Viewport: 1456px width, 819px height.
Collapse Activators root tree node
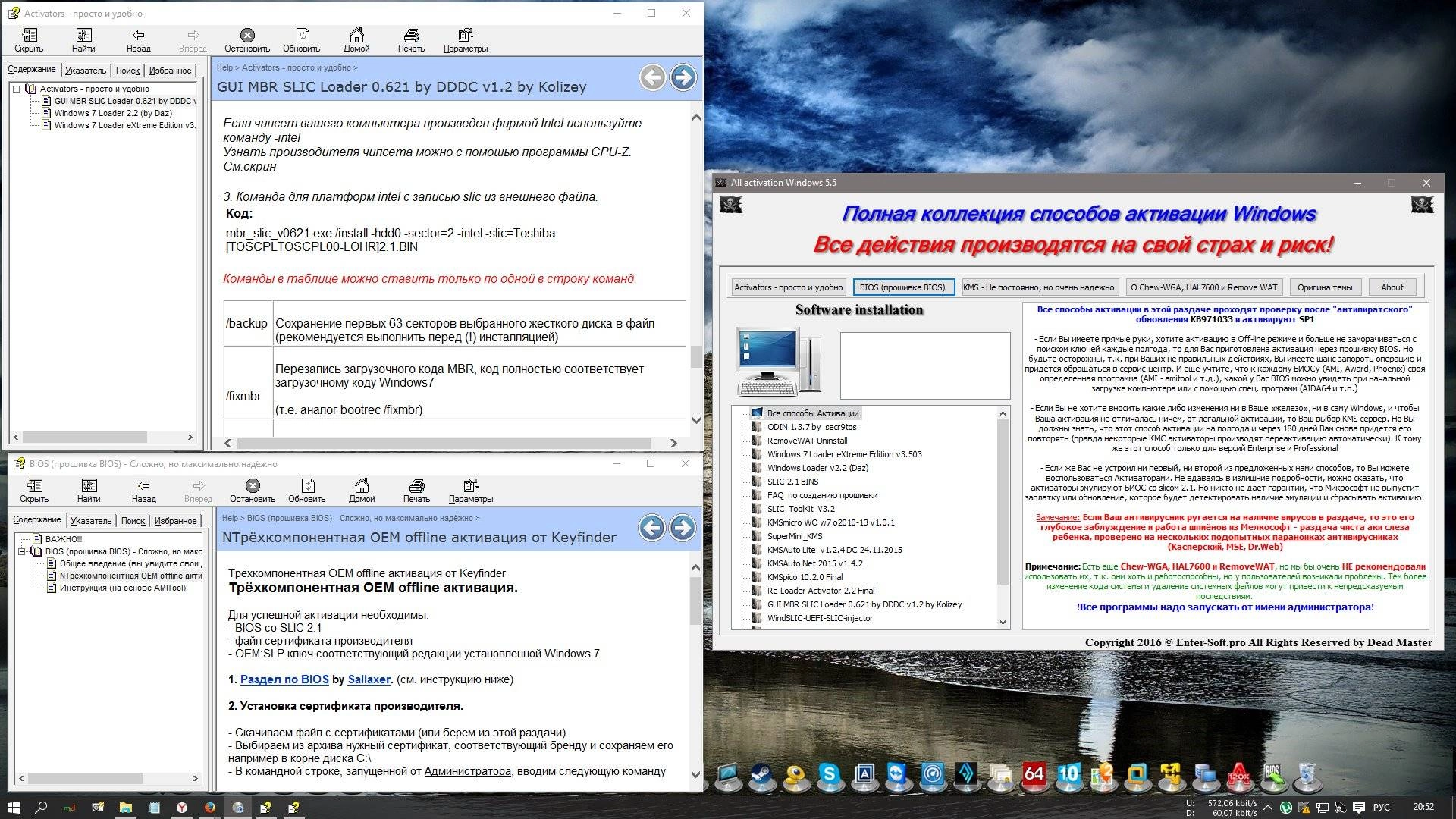pos(17,89)
